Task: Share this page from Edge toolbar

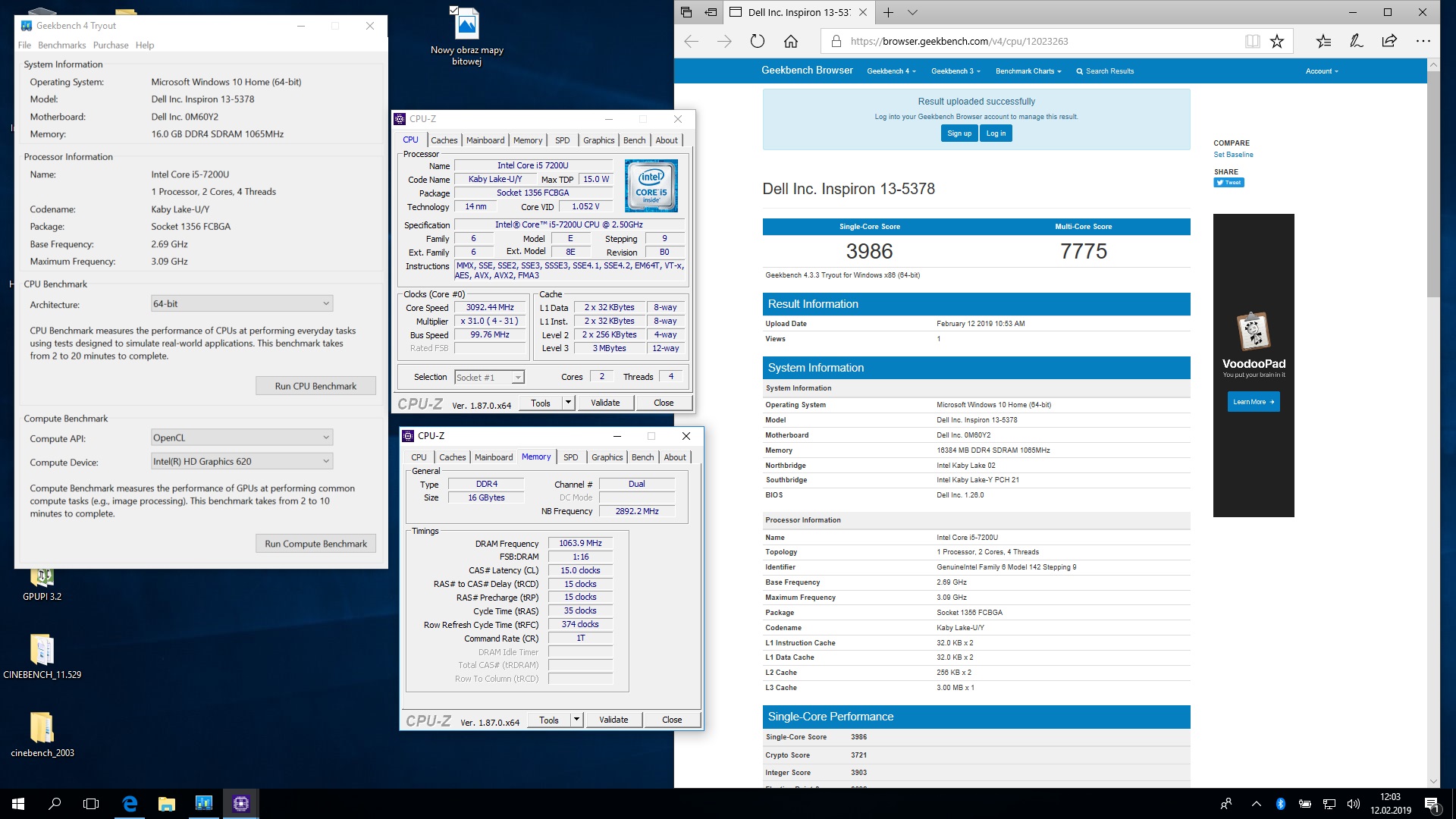Action: point(1389,41)
